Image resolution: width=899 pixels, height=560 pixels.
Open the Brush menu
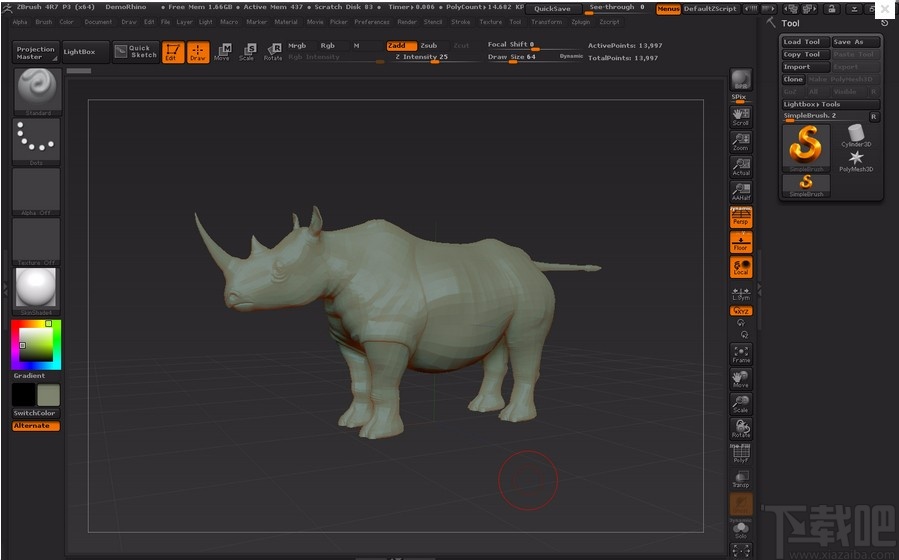point(44,22)
